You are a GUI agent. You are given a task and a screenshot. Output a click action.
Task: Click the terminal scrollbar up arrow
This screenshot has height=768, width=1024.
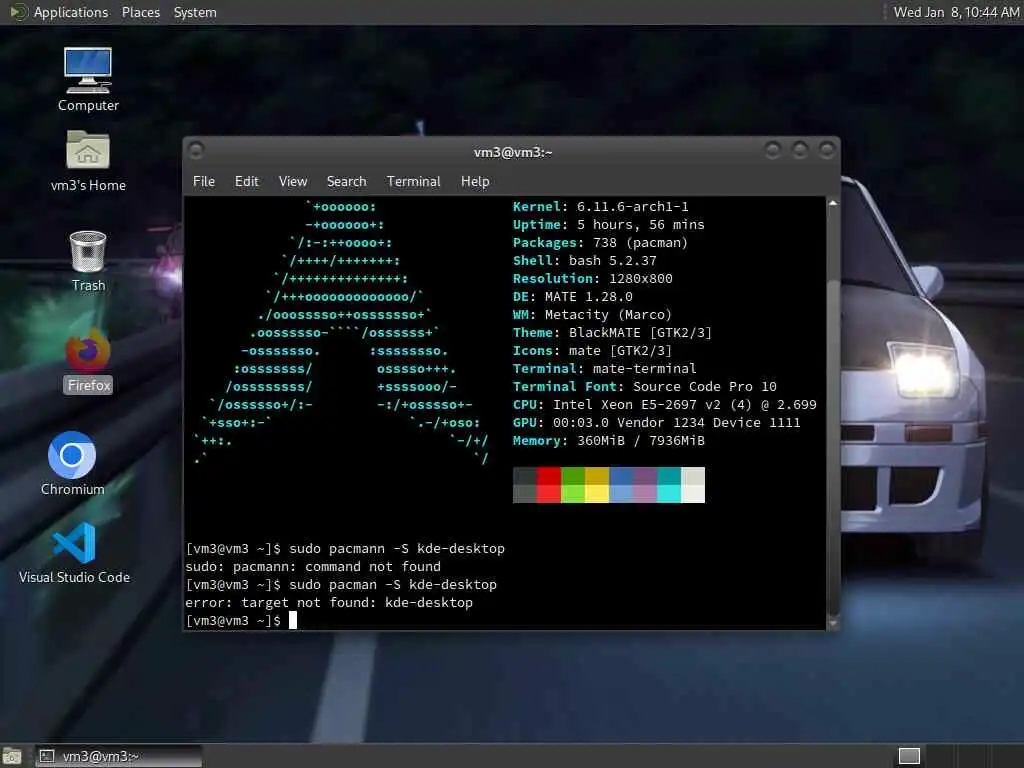pos(833,204)
